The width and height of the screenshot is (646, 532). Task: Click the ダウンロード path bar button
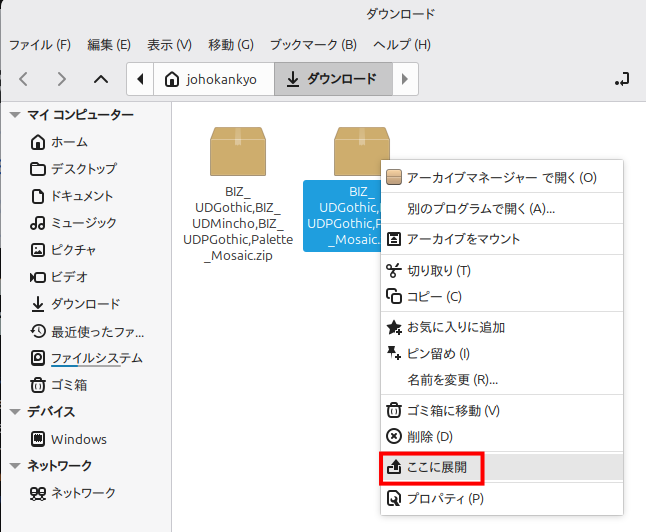(332, 79)
